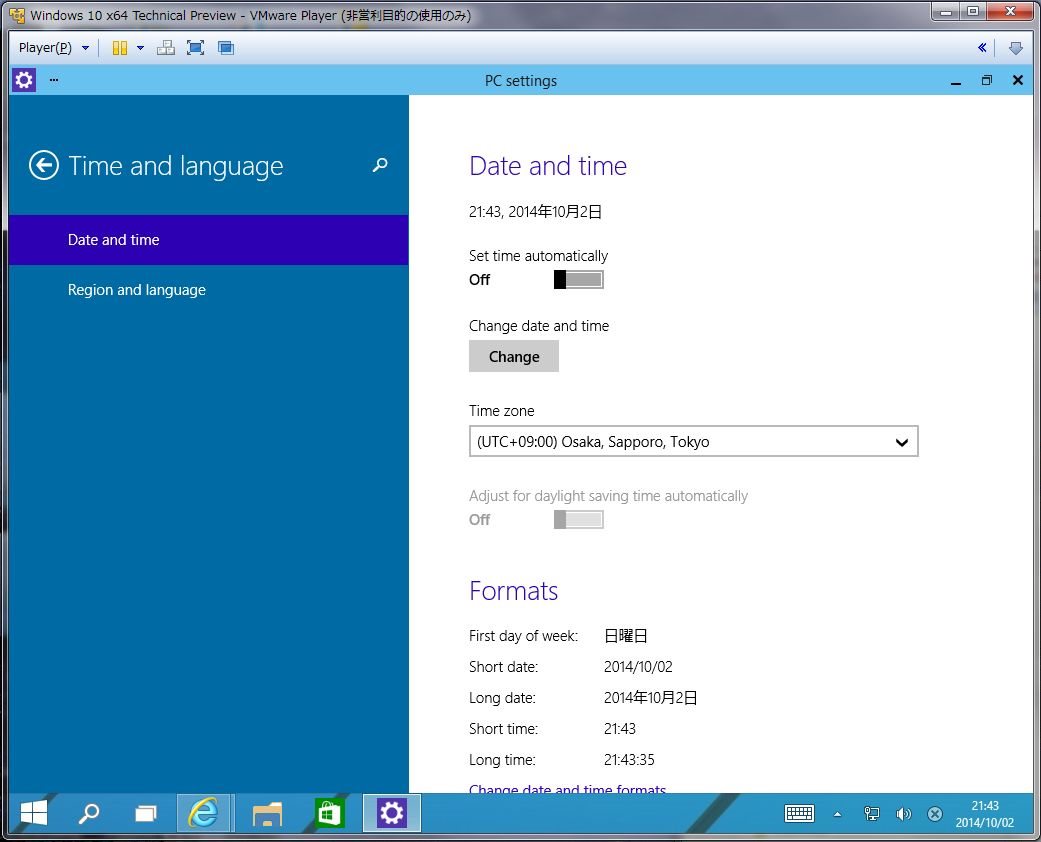Viewport: 1041px width, 842px height.
Task: Expand the pause button dropdown arrow
Action: (x=140, y=48)
